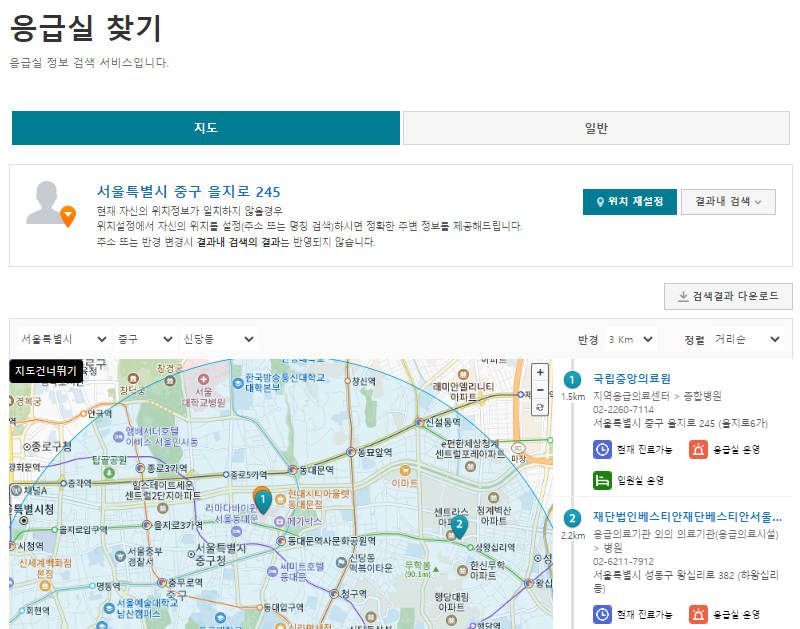Click 베스티안서울 현재 진료가능 clock icon

pyautogui.click(x=602, y=614)
